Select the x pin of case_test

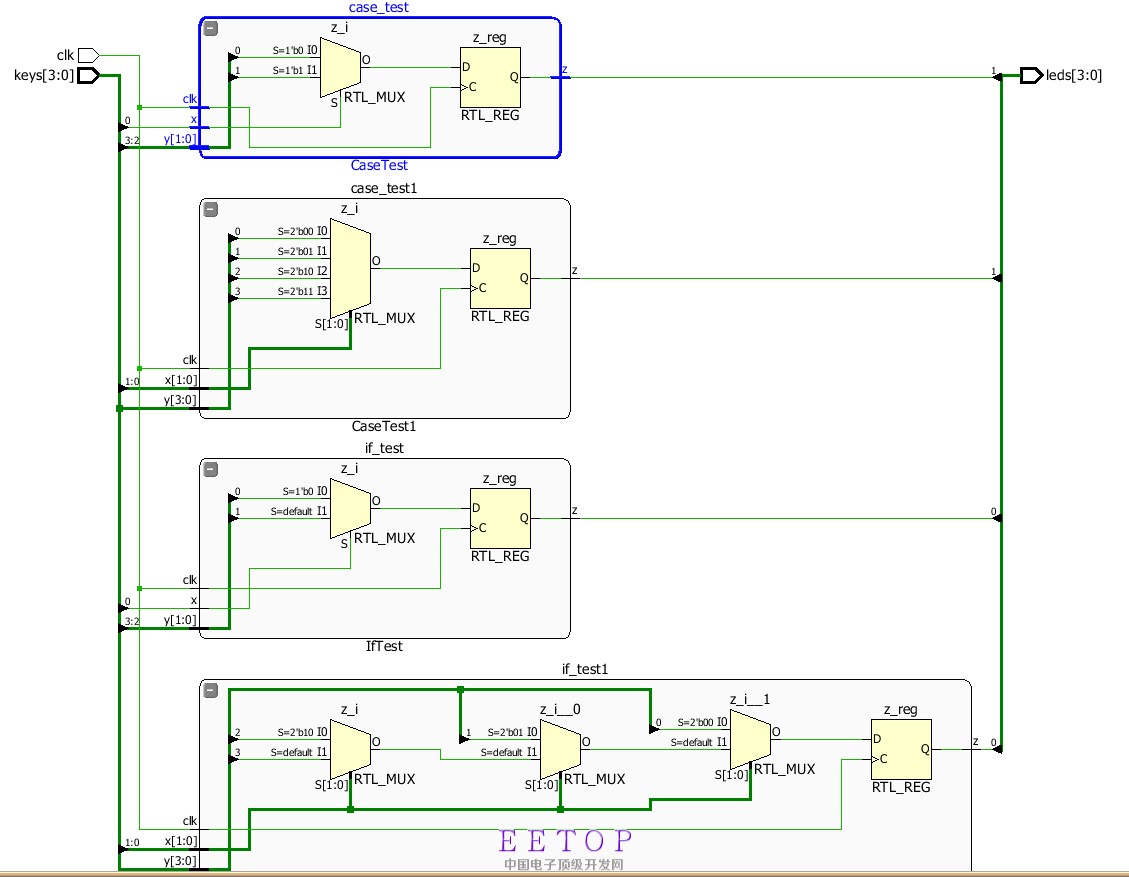194,120
